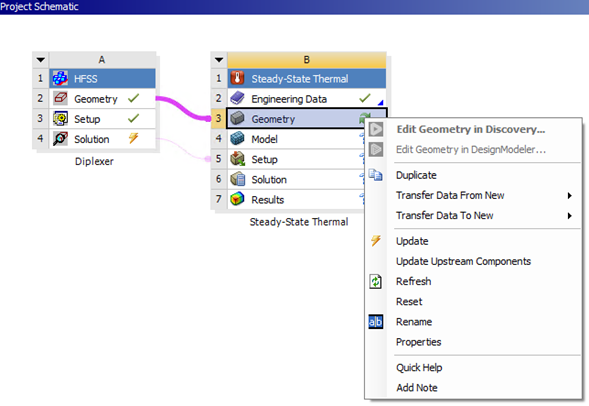589x406 pixels.
Task: Select Reset from the context menu
Action: [409, 302]
